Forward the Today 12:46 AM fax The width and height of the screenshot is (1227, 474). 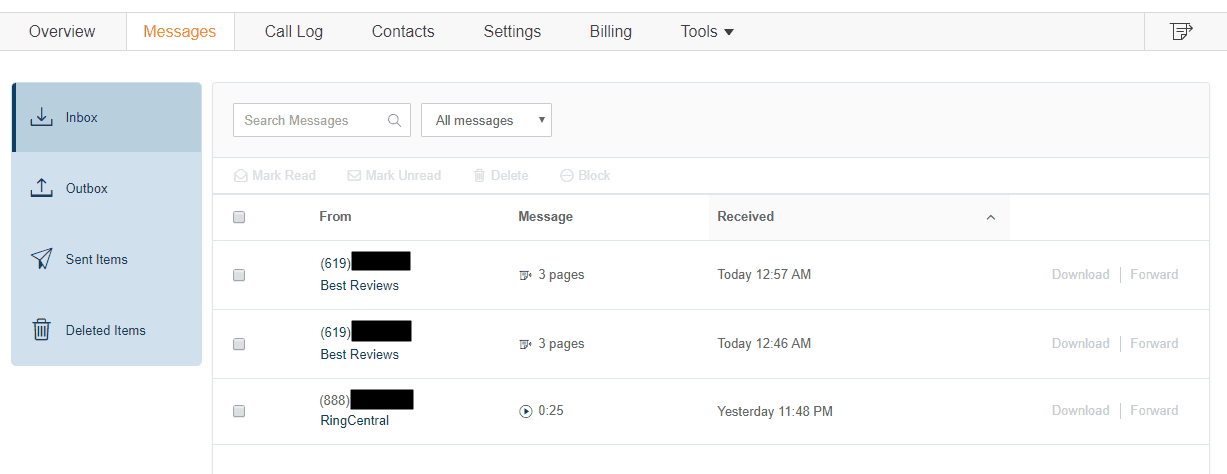[1154, 343]
